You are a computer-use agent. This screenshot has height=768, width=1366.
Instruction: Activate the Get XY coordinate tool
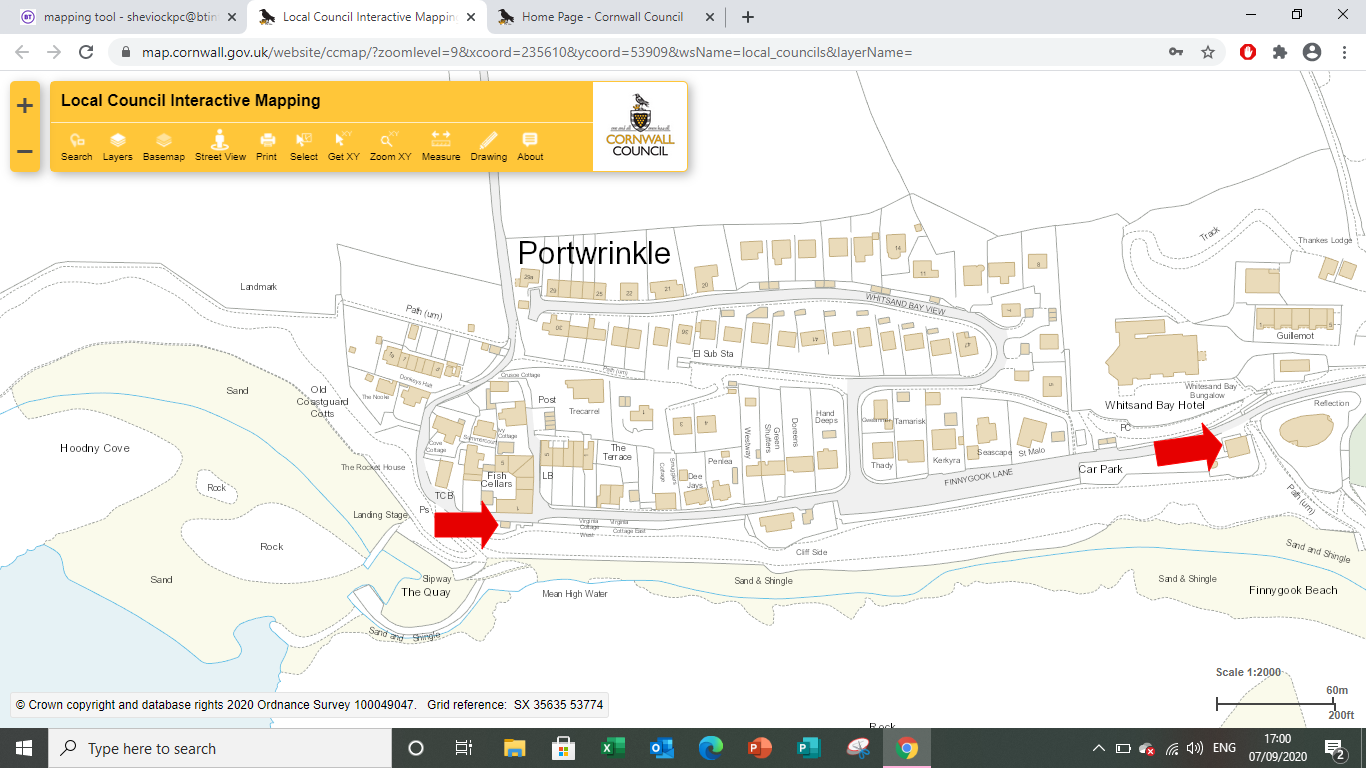click(x=344, y=146)
